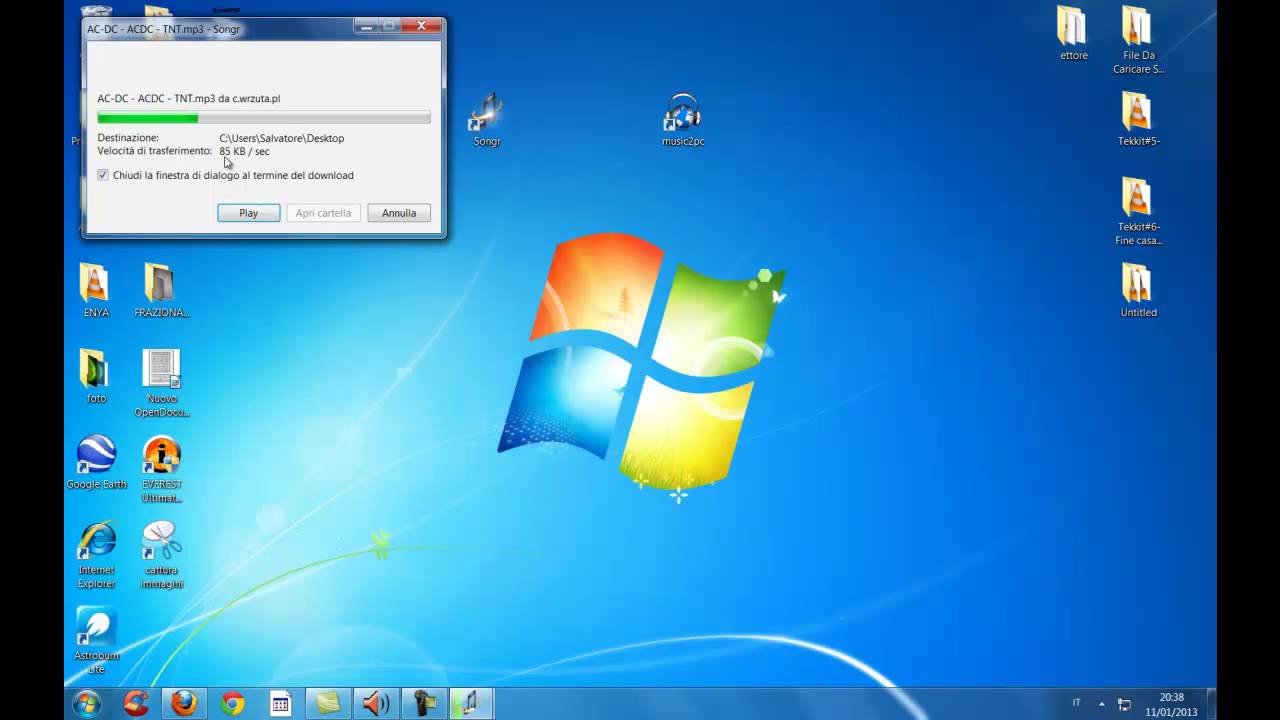This screenshot has width=1280, height=720.
Task: Open the foto folder icon
Action: pyautogui.click(x=96, y=377)
